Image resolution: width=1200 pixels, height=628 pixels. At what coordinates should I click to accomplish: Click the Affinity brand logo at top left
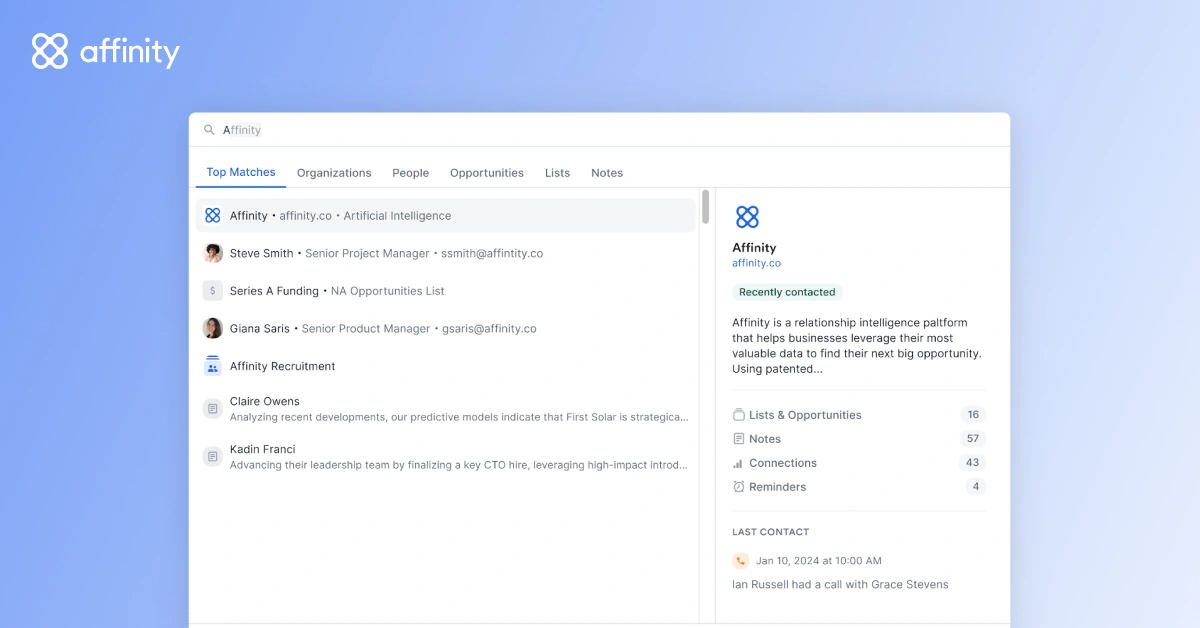click(105, 51)
